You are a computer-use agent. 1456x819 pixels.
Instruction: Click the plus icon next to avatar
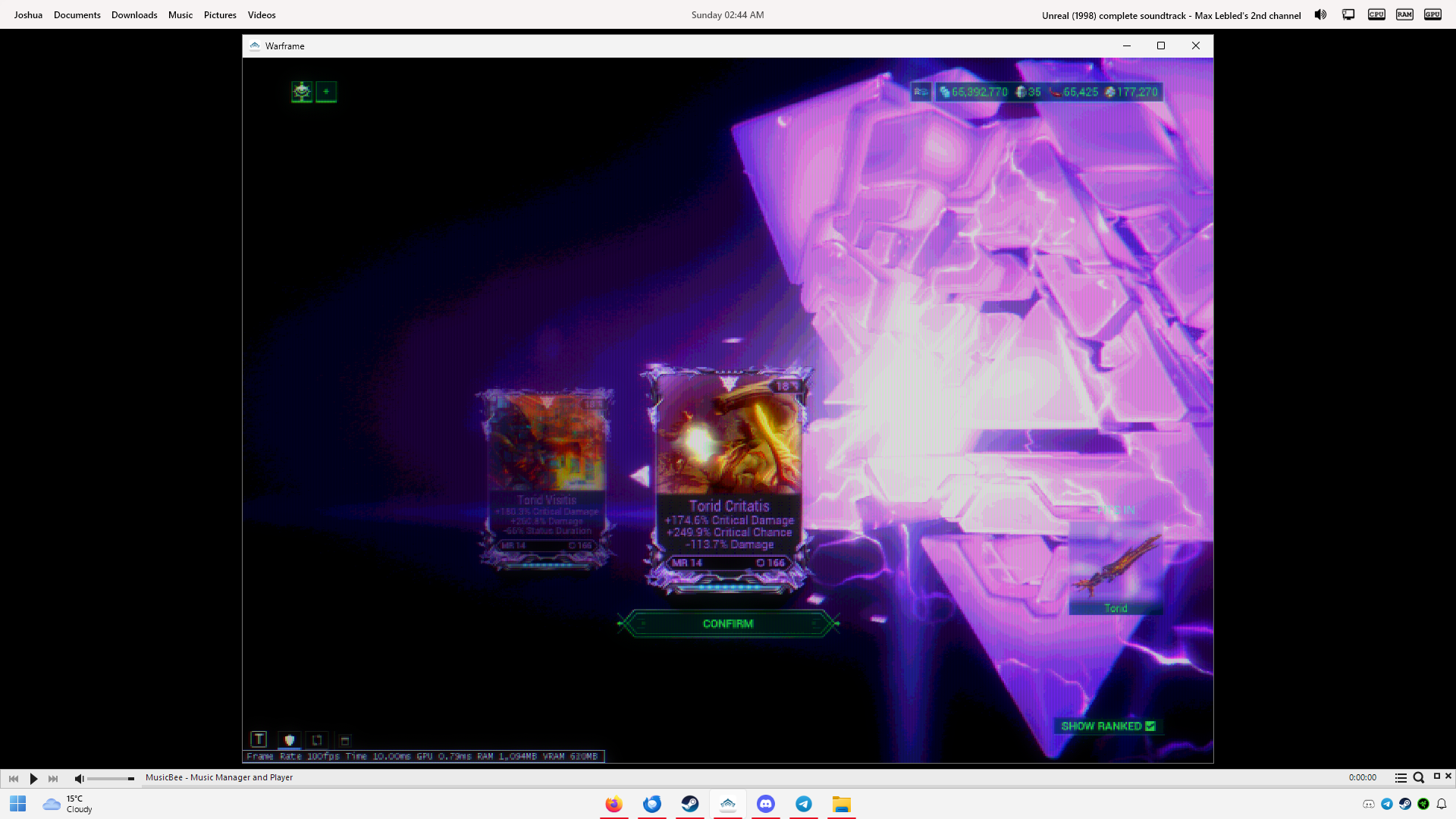pos(326,92)
